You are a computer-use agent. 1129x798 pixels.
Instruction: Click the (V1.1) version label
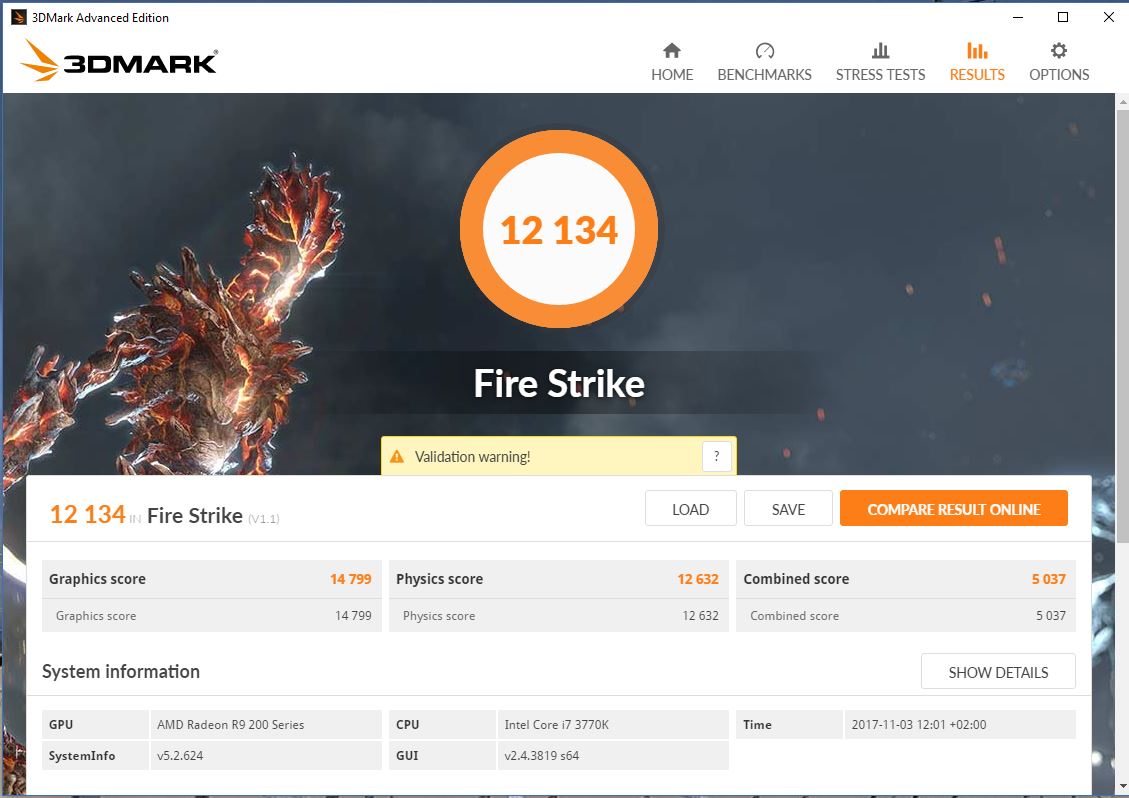(264, 519)
